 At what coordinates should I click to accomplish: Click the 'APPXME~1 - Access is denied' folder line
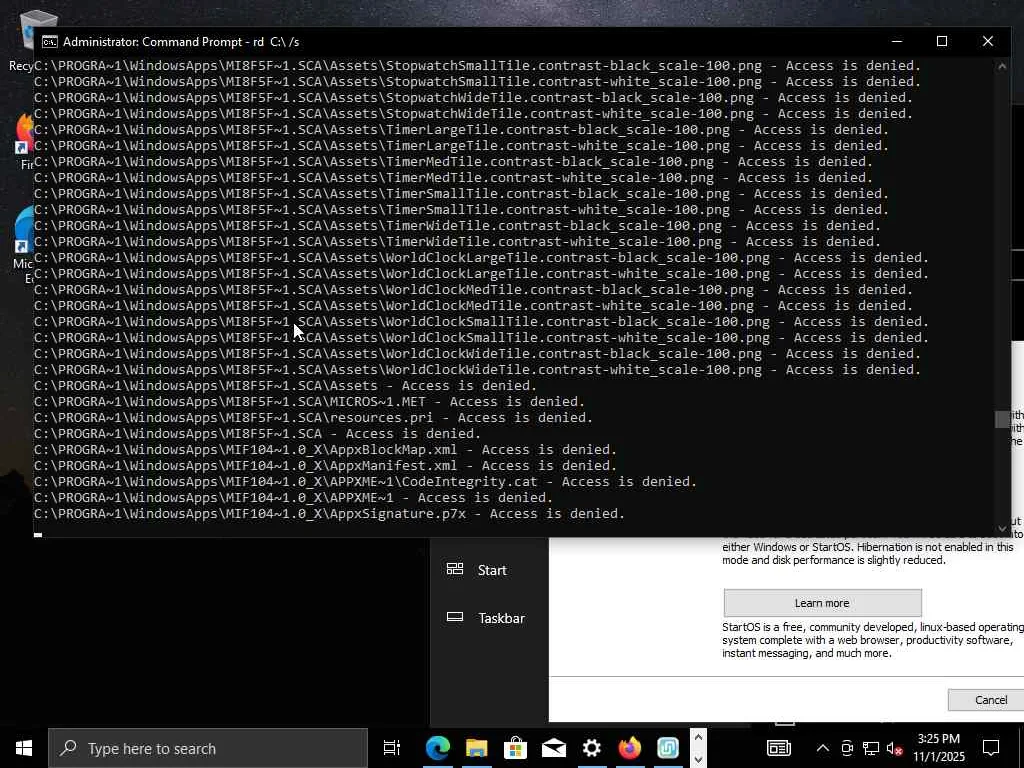pyautogui.click(x=293, y=498)
